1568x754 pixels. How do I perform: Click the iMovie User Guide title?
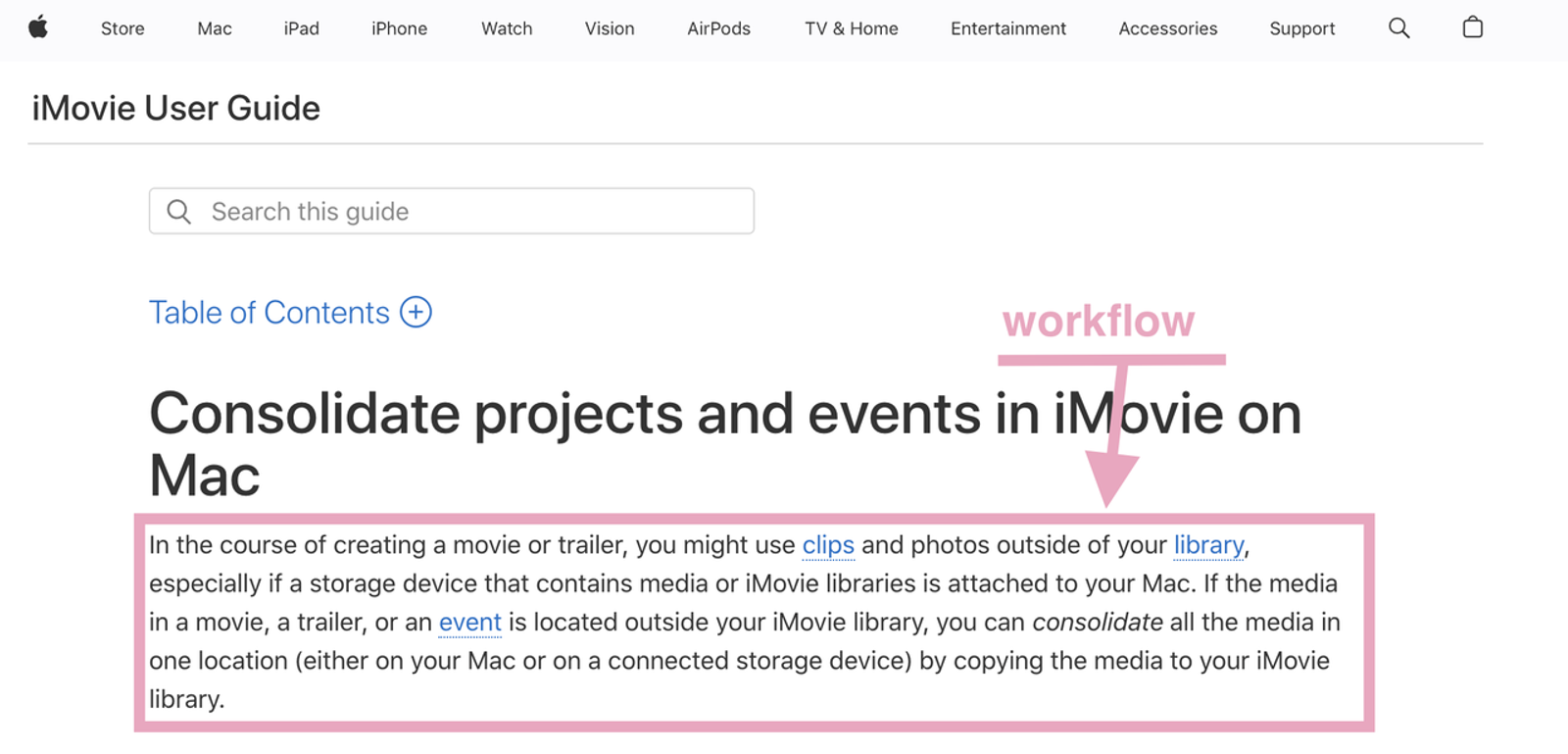176,108
